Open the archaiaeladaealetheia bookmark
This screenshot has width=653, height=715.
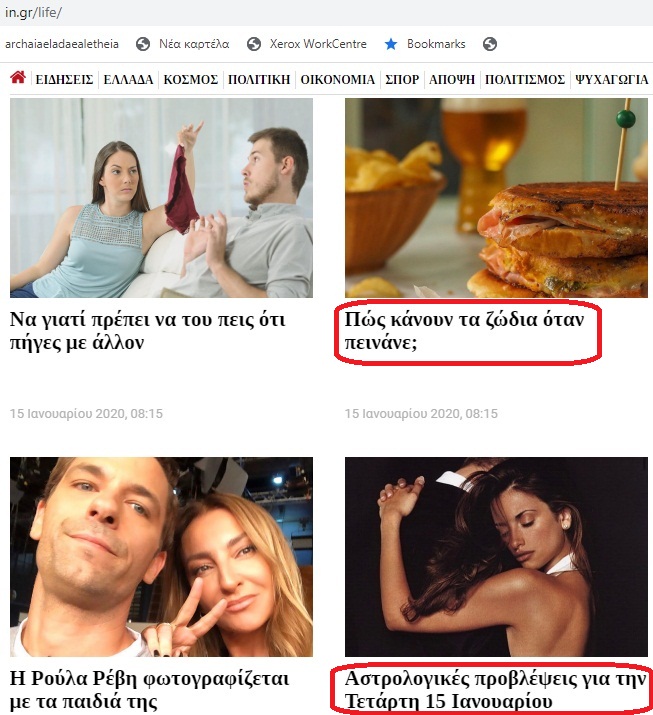(62, 44)
